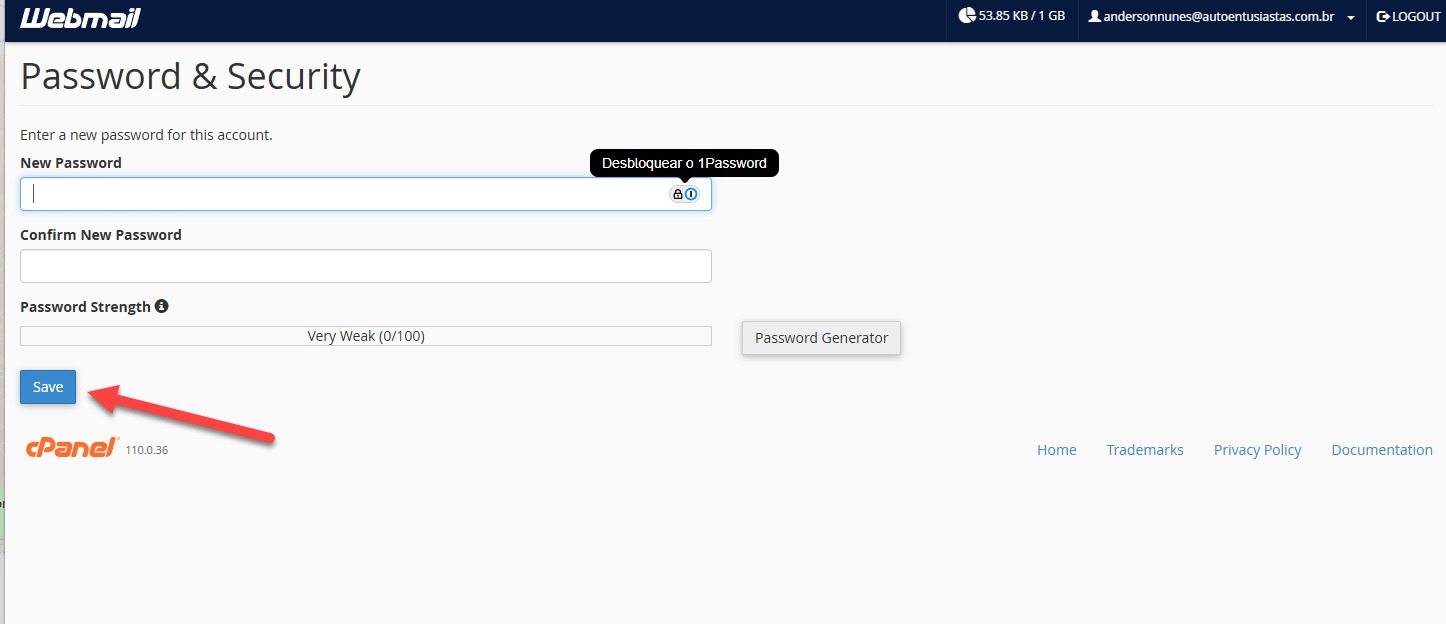The width and height of the screenshot is (1446, 624).
Task: Open the Trademarks link
Action: [x=1144, y=450]
